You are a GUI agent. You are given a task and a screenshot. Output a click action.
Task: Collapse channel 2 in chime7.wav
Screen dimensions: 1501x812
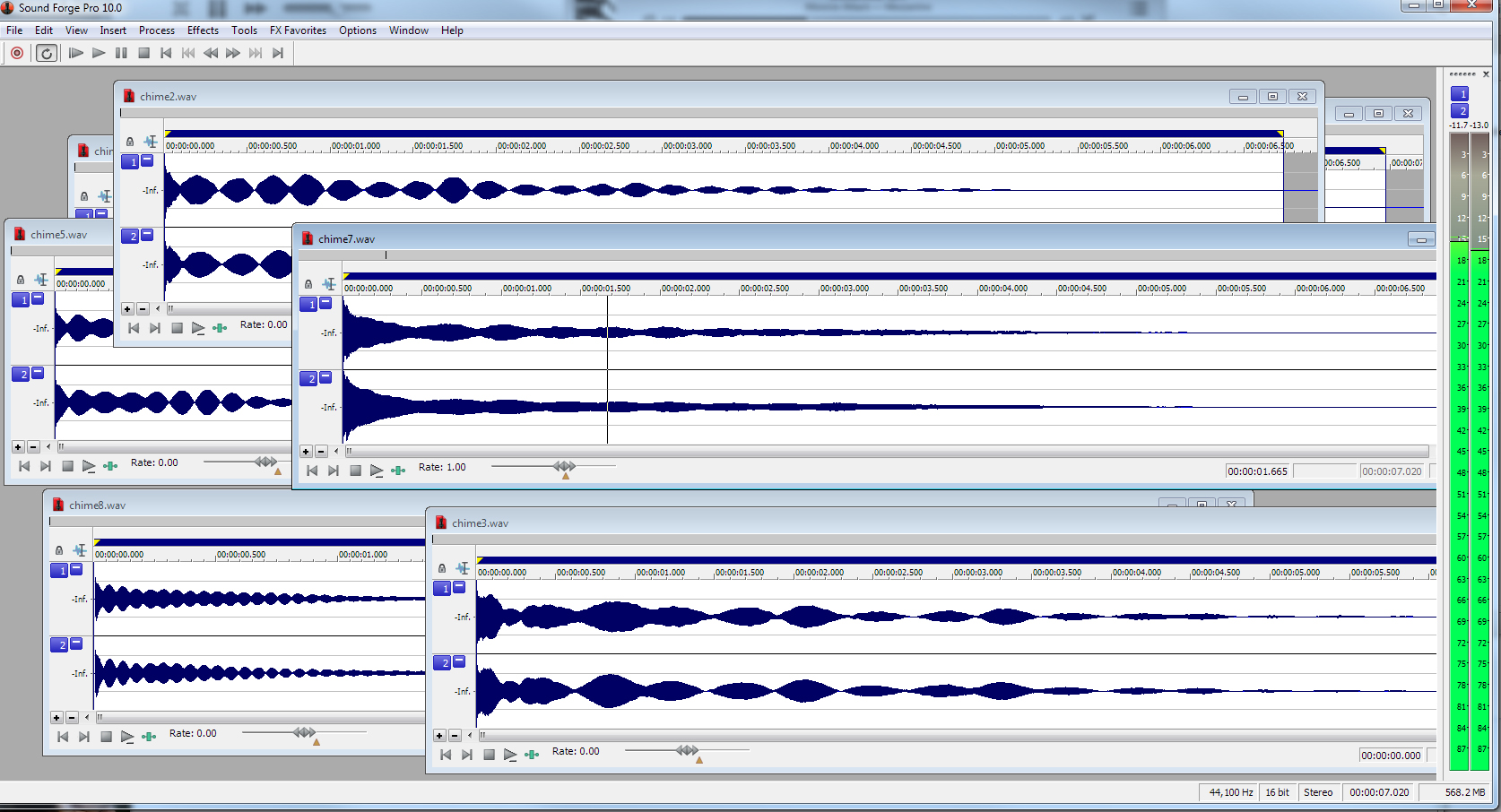325,378
